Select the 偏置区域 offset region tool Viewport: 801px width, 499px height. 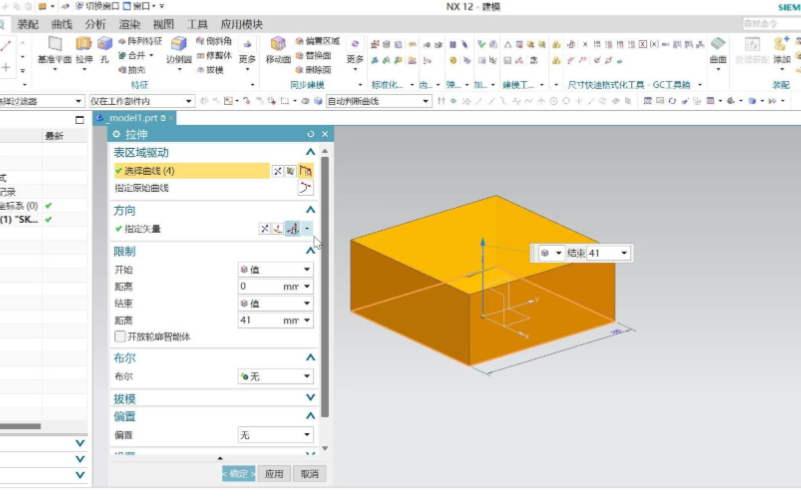(x=317, y=41)
